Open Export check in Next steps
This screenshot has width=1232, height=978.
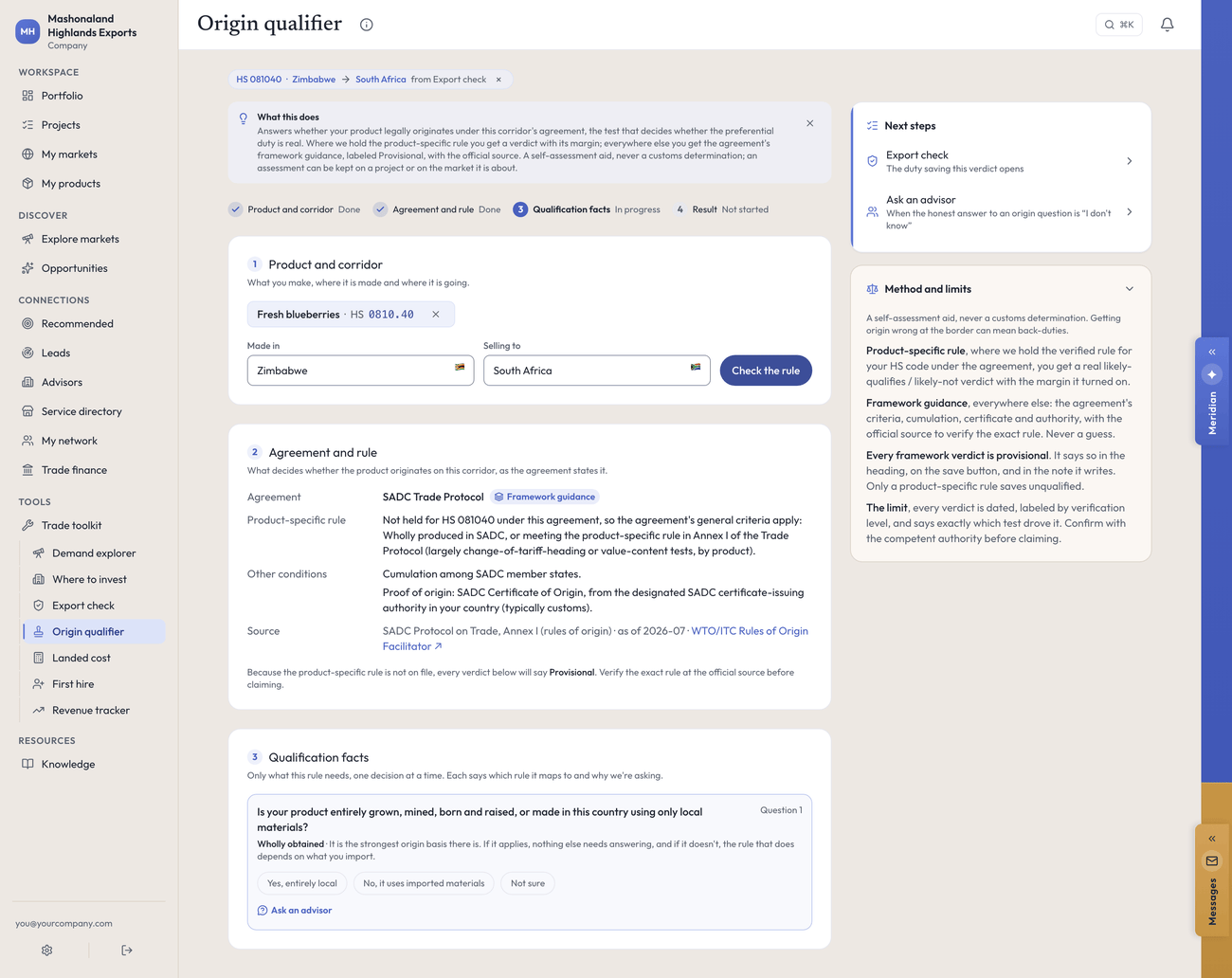(1001, 161)
